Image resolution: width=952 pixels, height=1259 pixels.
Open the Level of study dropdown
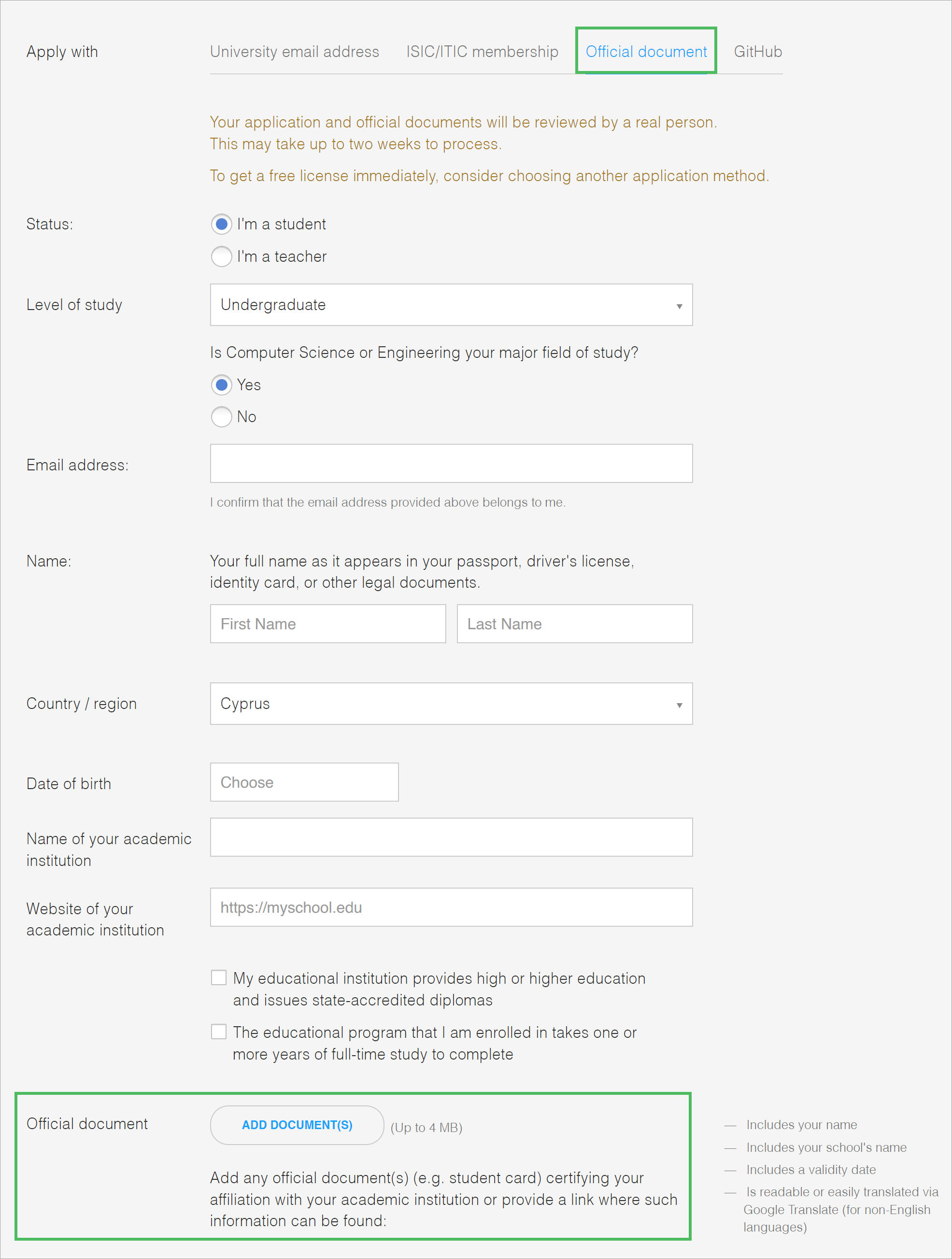coord(450,305)
